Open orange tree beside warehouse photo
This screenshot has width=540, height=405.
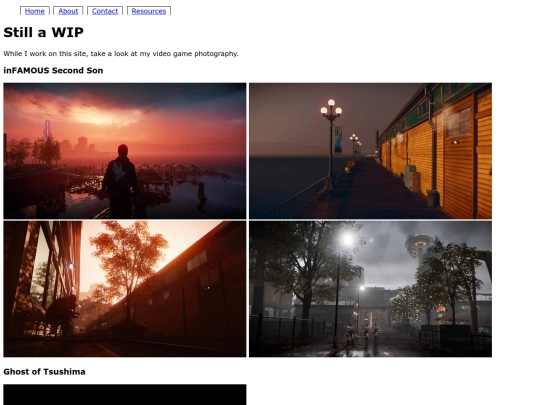click(x=125, y=289)
